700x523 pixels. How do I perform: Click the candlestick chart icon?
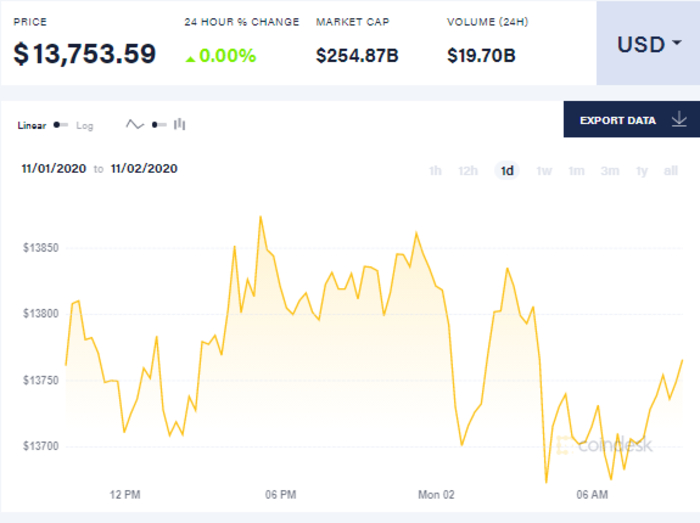180,124
